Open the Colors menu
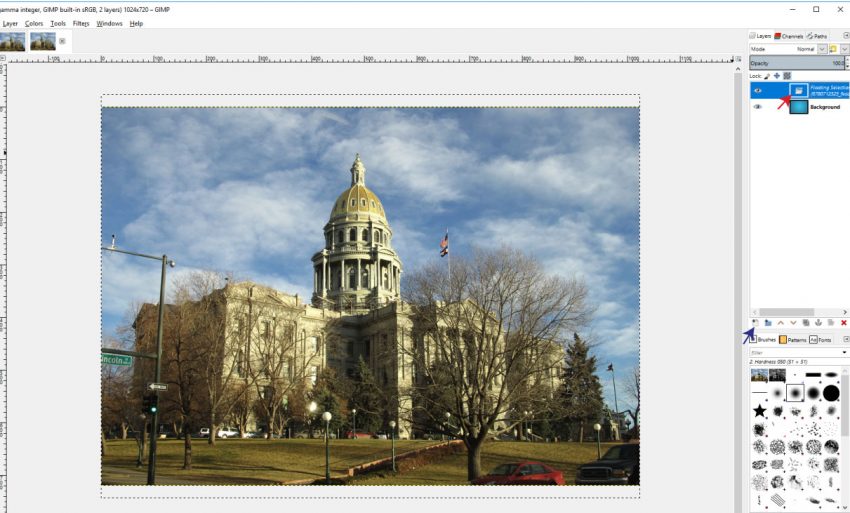850x513 pixels. (x=34, y=23)
